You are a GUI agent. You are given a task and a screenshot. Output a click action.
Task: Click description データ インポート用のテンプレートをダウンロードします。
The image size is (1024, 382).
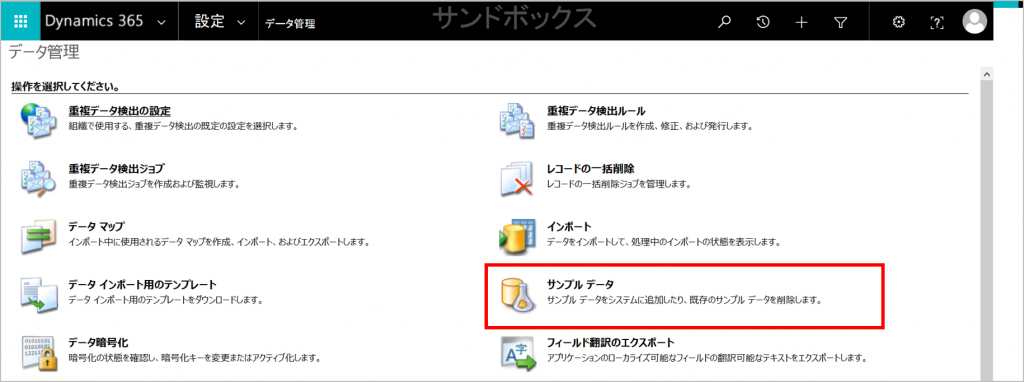(166, 300)
